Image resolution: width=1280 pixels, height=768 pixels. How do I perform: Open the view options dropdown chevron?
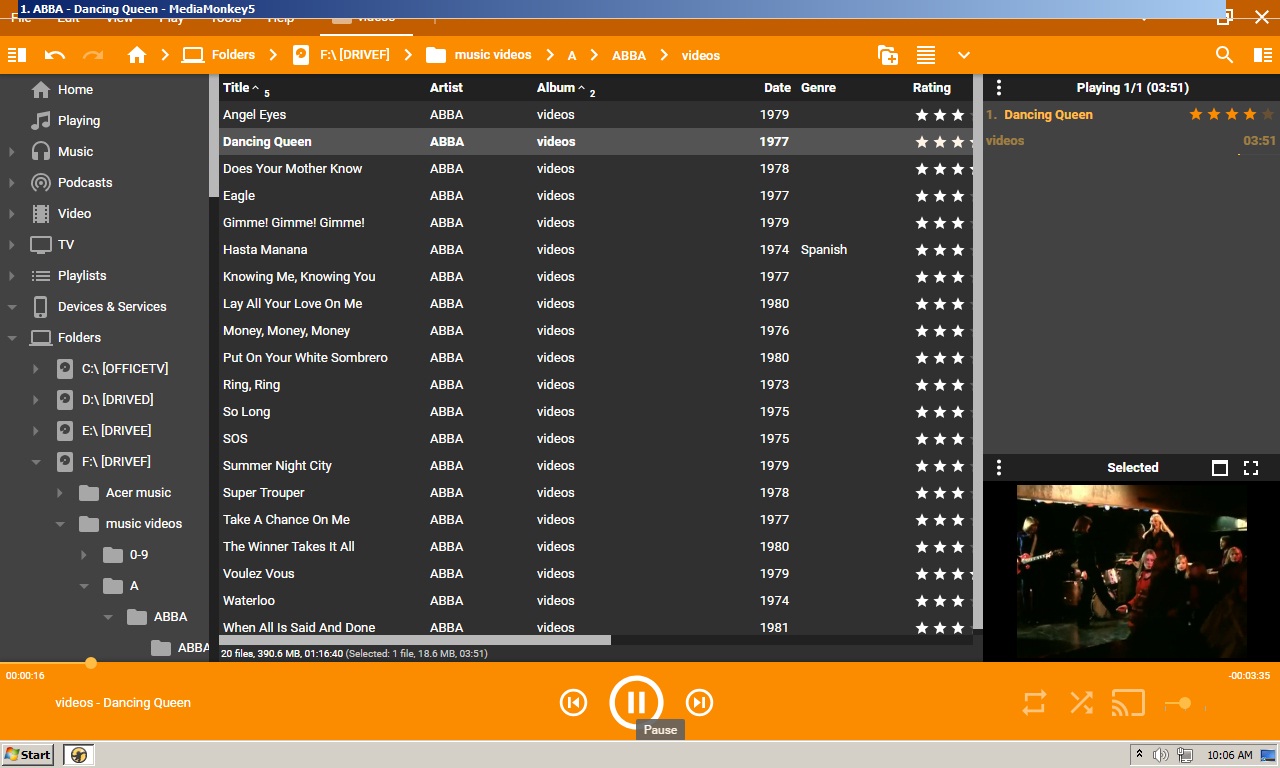point(964,55)
